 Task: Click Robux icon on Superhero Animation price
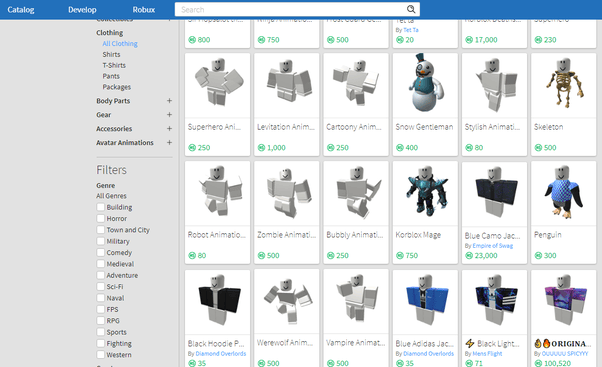coord(192,147)
